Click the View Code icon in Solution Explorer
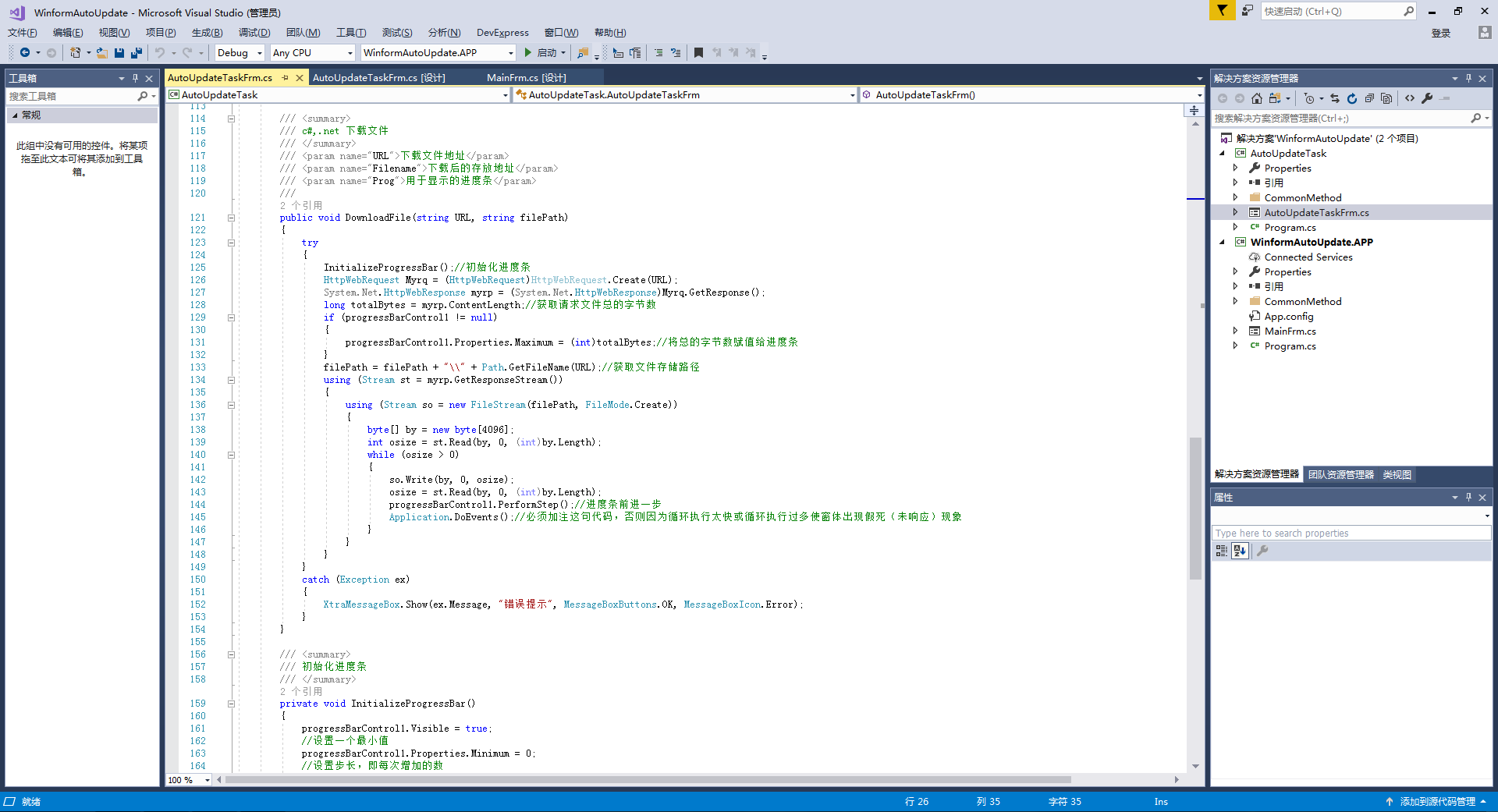Viewport: 1498px width, 812px height. click(1410, 98)
